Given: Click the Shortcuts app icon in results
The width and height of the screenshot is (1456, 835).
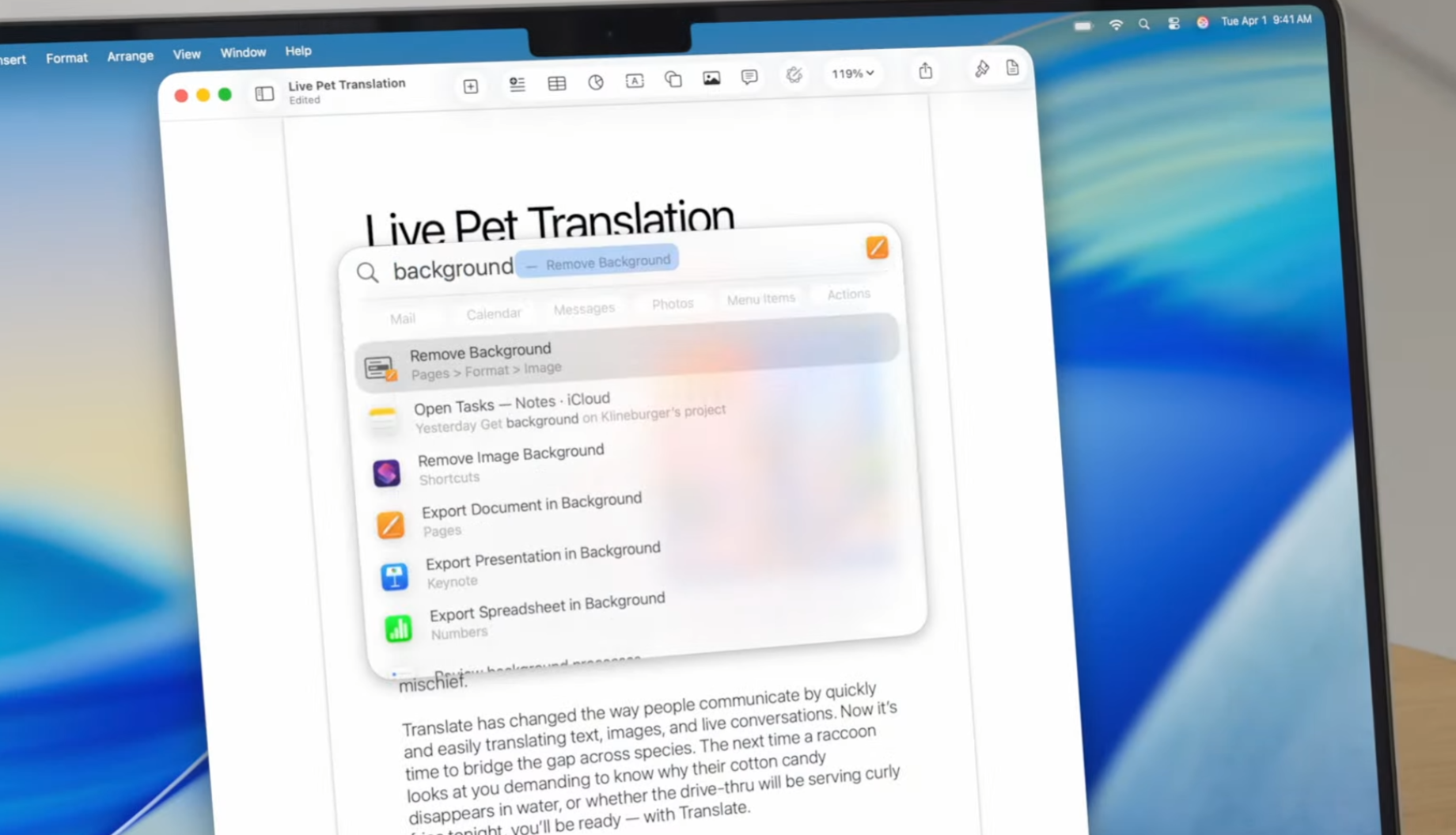Looking at the screenshot, I should [x=386, y=473].
